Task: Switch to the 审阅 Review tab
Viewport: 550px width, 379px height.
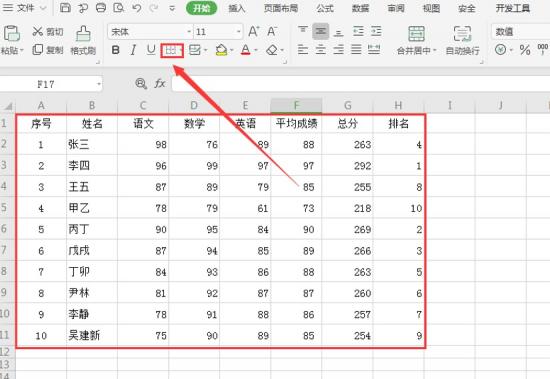Action: click(x=396, y=8)
